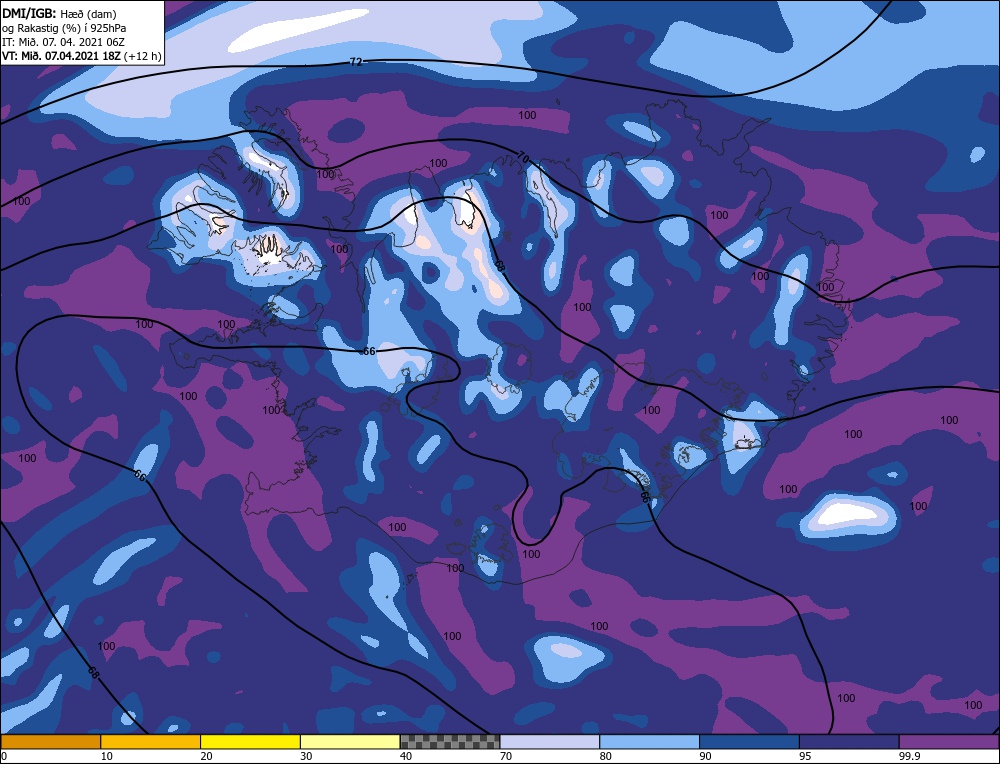Click the grey checkered 40–70 legend swatch
Screen dimensions: 1000x764
click(x=450, y=742)
